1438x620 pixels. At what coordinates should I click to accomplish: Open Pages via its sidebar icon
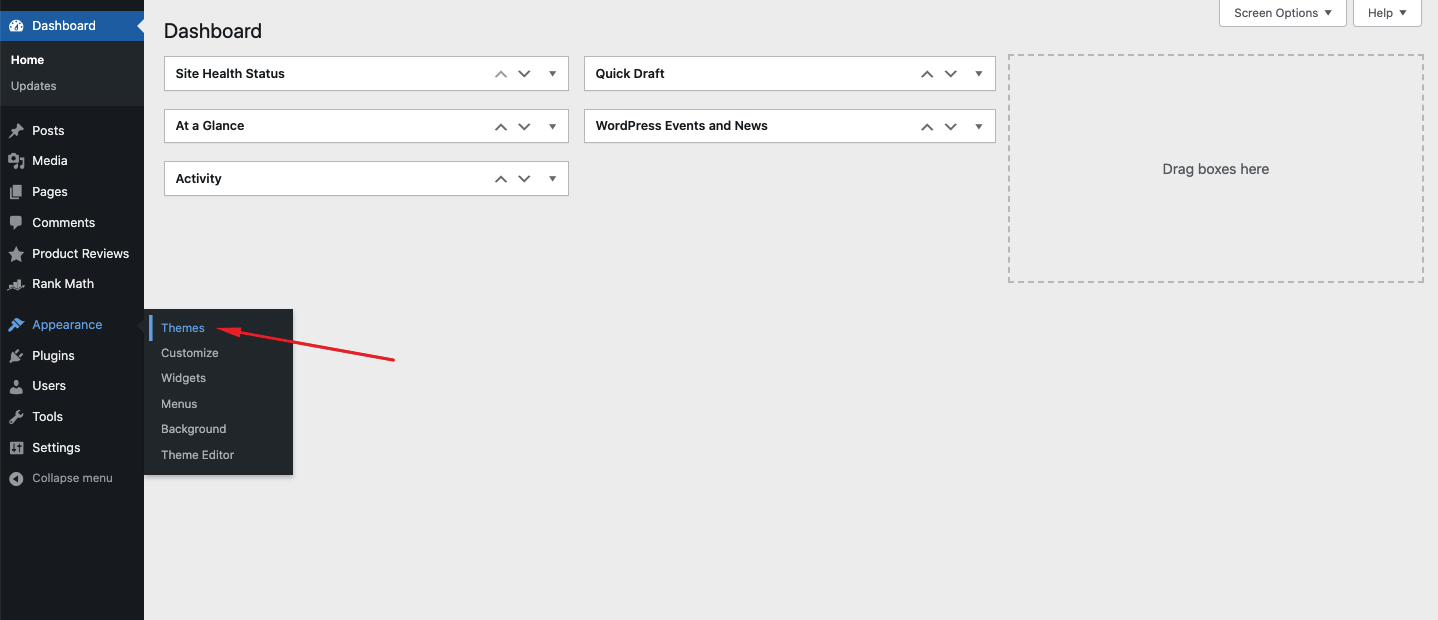tap(18, 191)
